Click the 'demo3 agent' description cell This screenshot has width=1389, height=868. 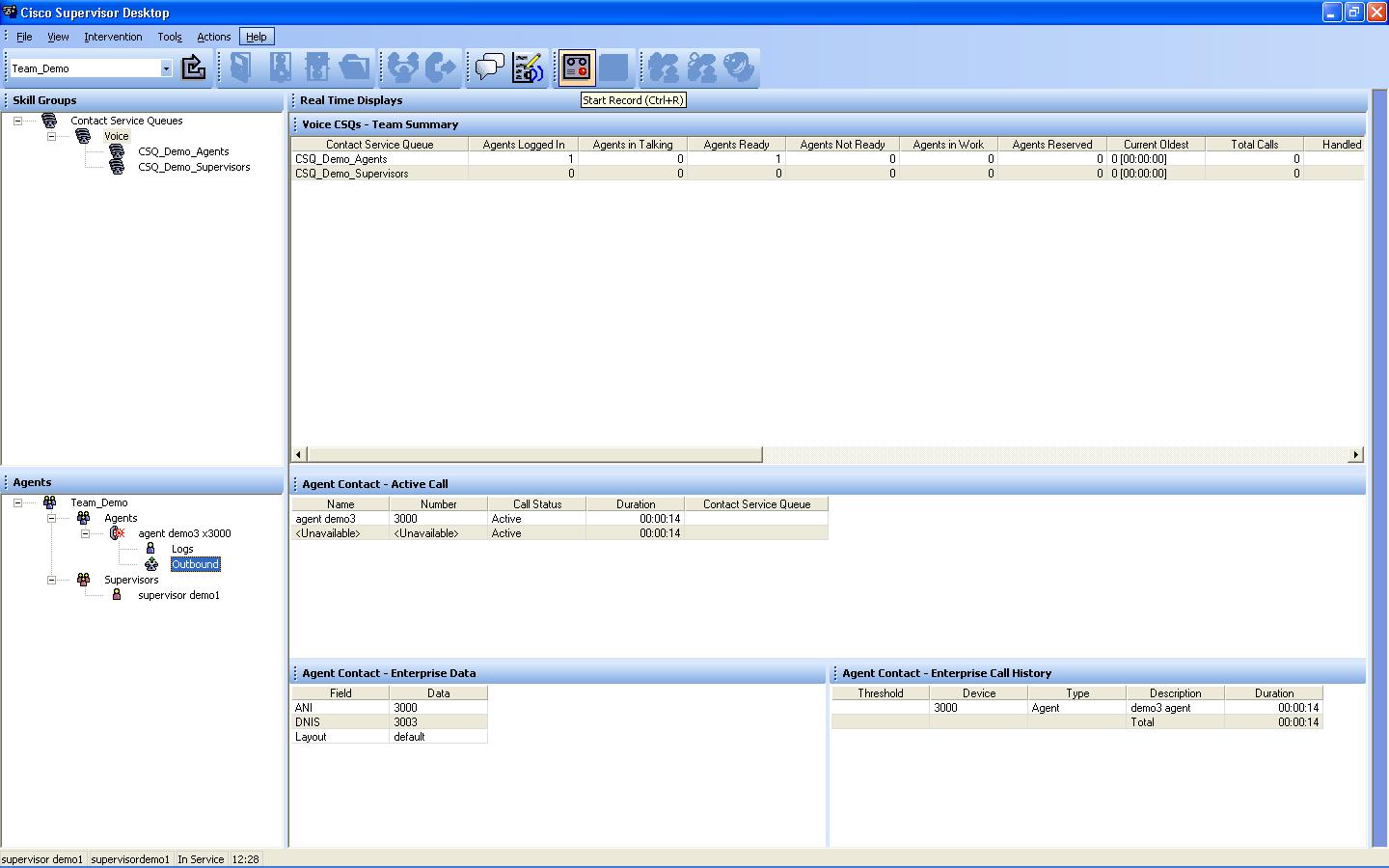point(1175,708)
